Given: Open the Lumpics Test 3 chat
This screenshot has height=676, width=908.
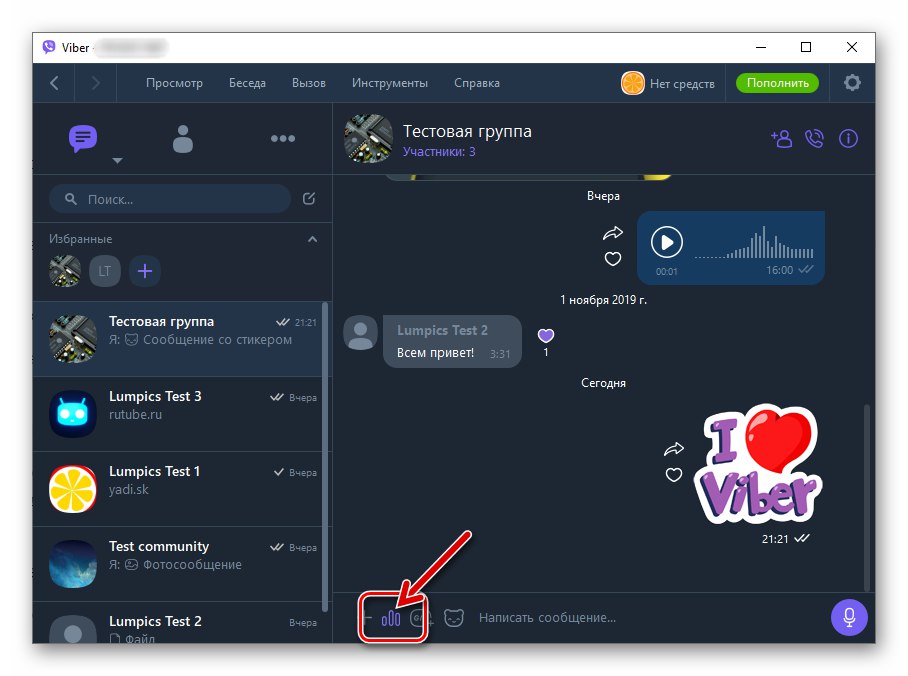Looking at the screenshot, I should tap(177, 414).
